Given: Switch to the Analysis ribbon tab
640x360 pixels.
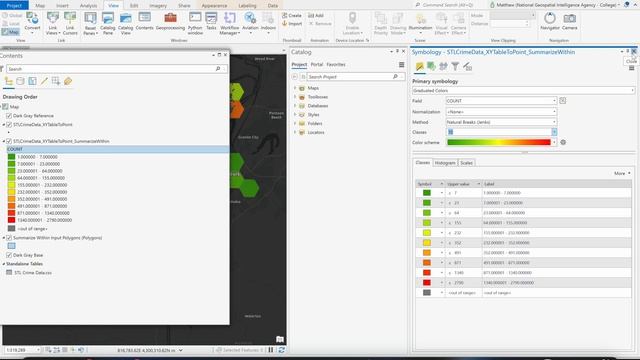Looking at the screenshot, I should coord(88,6).
